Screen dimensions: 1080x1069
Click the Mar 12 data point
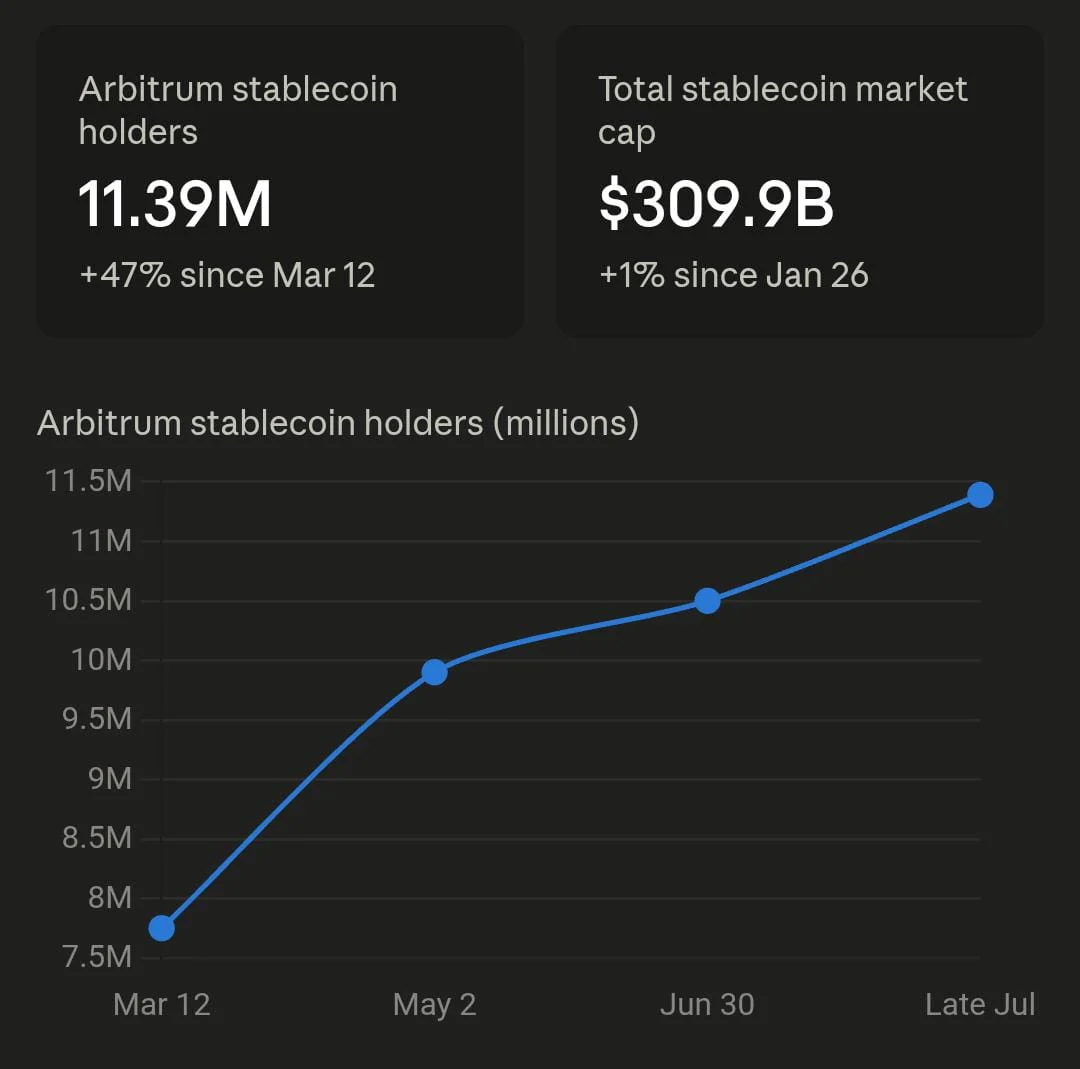(162, 928)
